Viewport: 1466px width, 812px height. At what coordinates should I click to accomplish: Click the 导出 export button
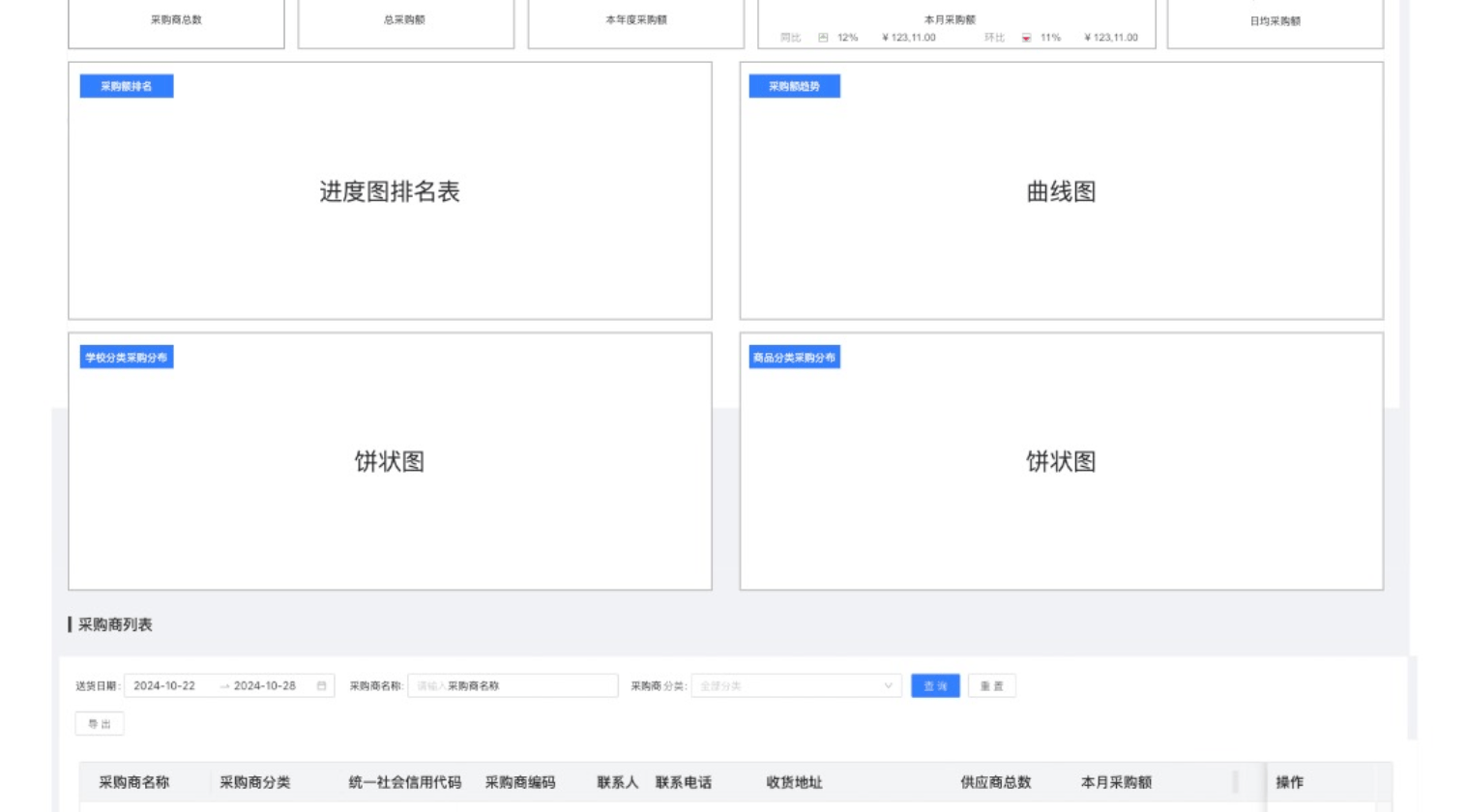tap(100, 723)
